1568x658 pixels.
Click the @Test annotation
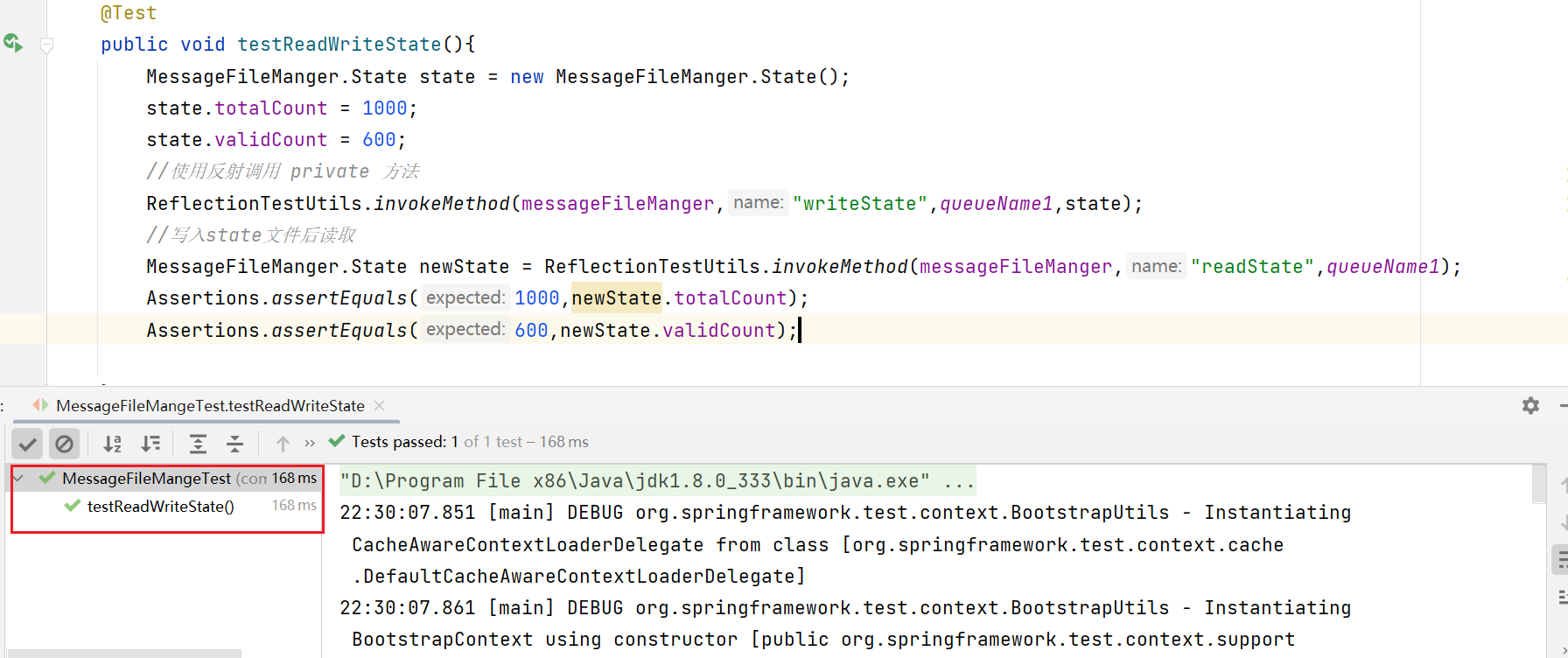[x=129, y=13]
